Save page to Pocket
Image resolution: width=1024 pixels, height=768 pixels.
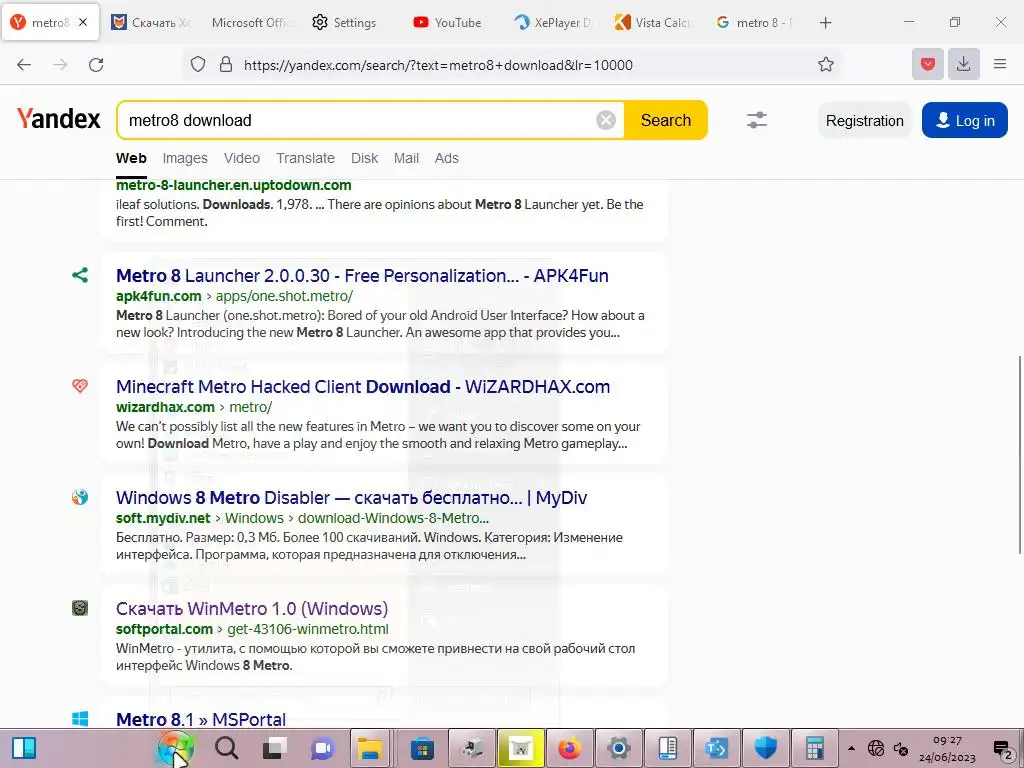coord(927,64)
